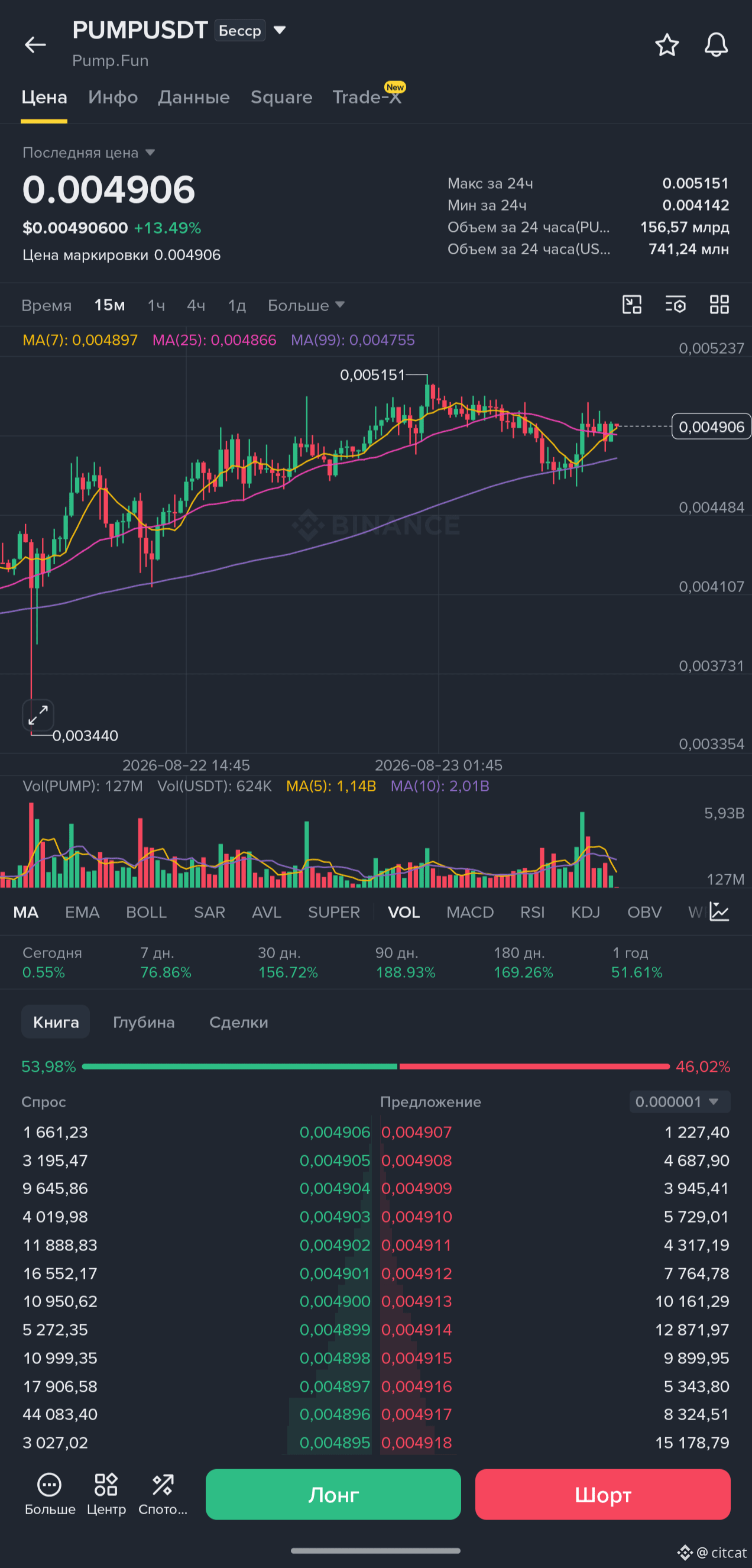
Task: Select the Книга order book tab
Action: pyautogui.click(x=56, y=1022)
